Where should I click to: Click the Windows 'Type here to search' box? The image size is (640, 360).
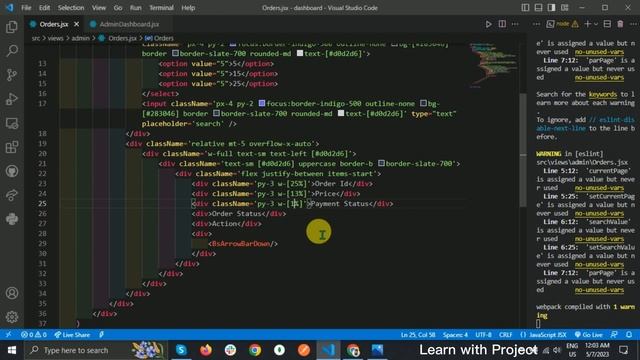click(x=96, y=350)
